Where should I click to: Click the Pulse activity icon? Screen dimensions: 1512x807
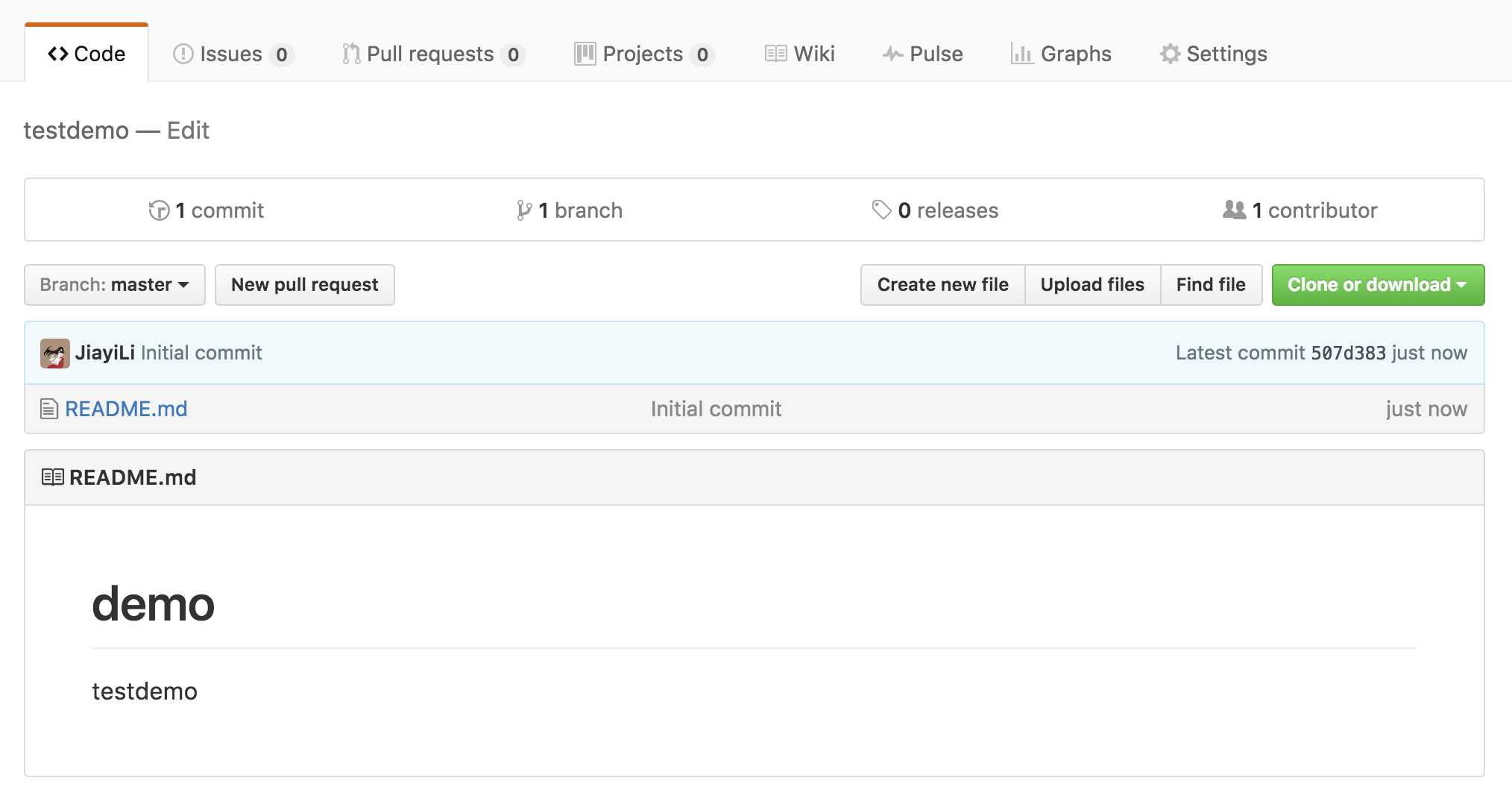[x=892, y=54]
